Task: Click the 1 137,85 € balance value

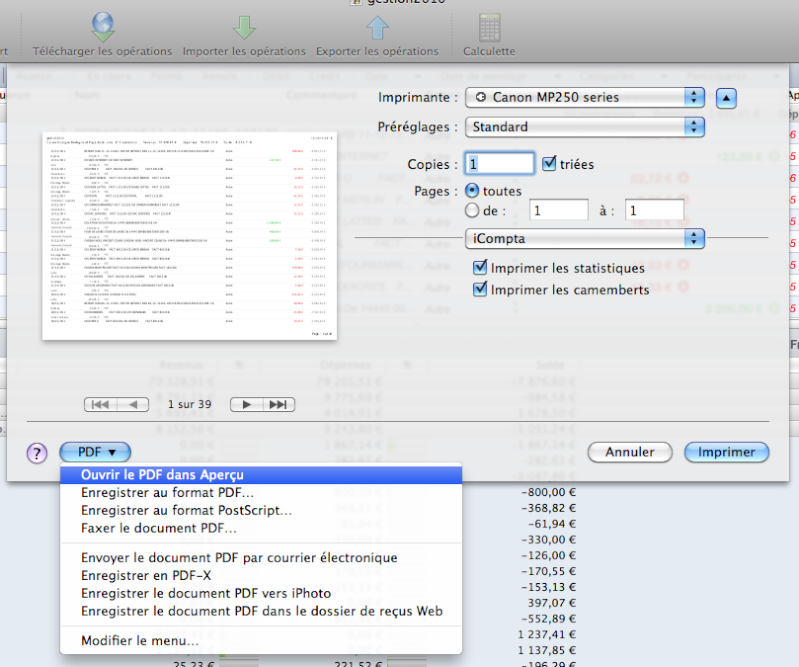Action: (x=547, y=650)
